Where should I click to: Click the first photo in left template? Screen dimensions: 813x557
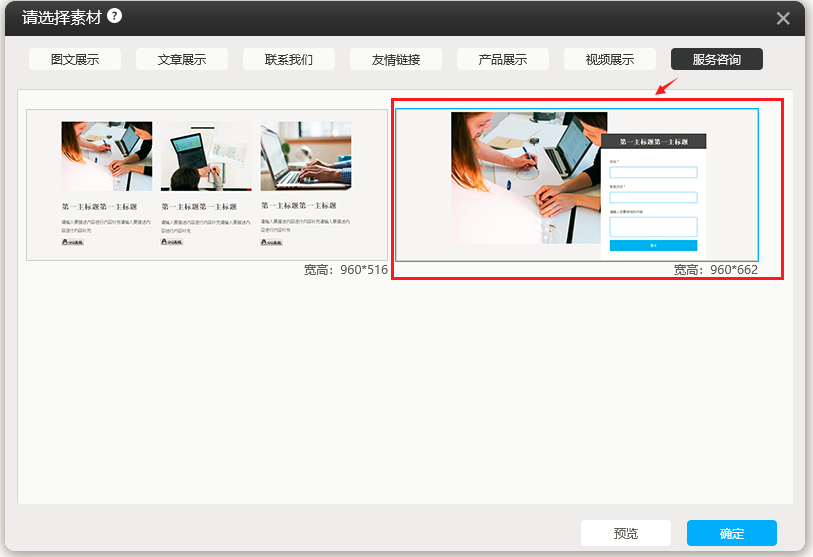click(106, 156)
